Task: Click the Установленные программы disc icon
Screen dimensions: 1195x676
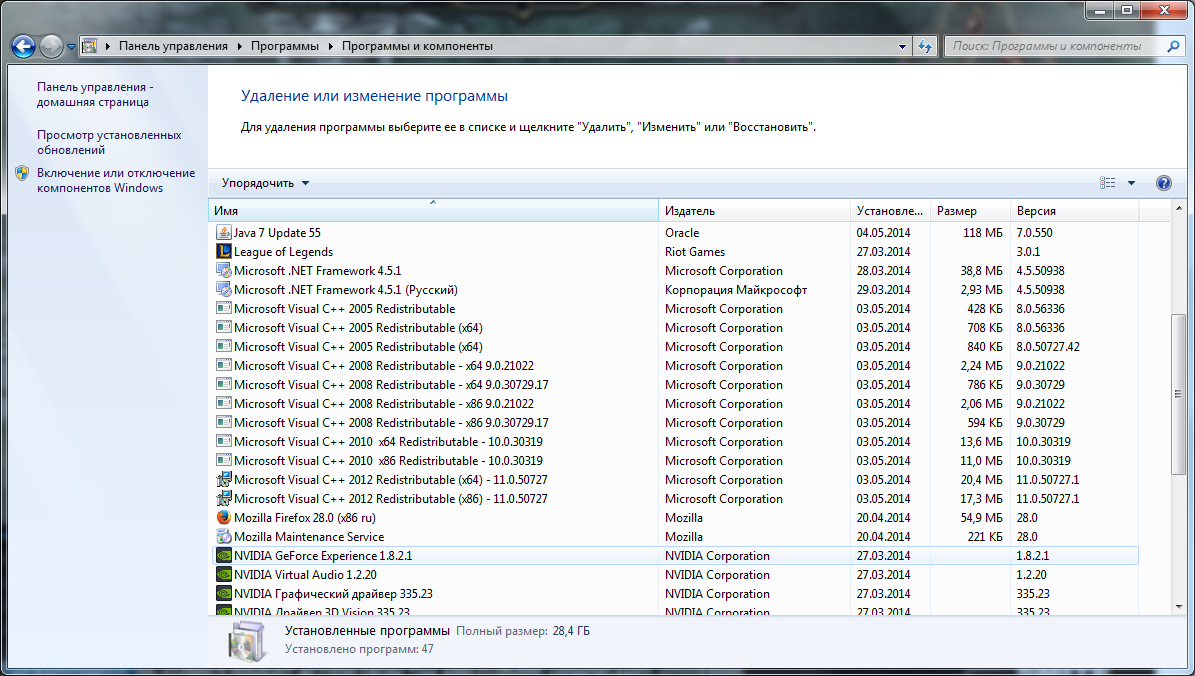Action: click(x=247, y=641)
